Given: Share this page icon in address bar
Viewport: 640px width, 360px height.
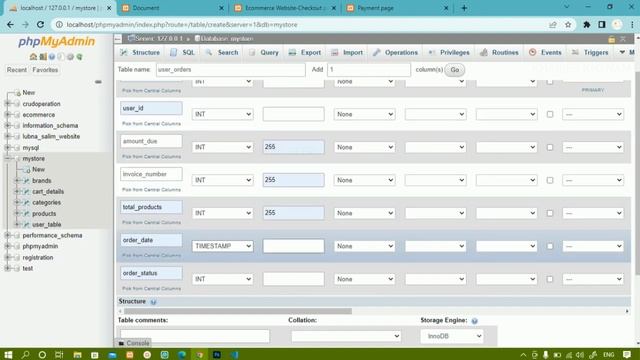Looking at the screenshot, I should tap(553, 24).
